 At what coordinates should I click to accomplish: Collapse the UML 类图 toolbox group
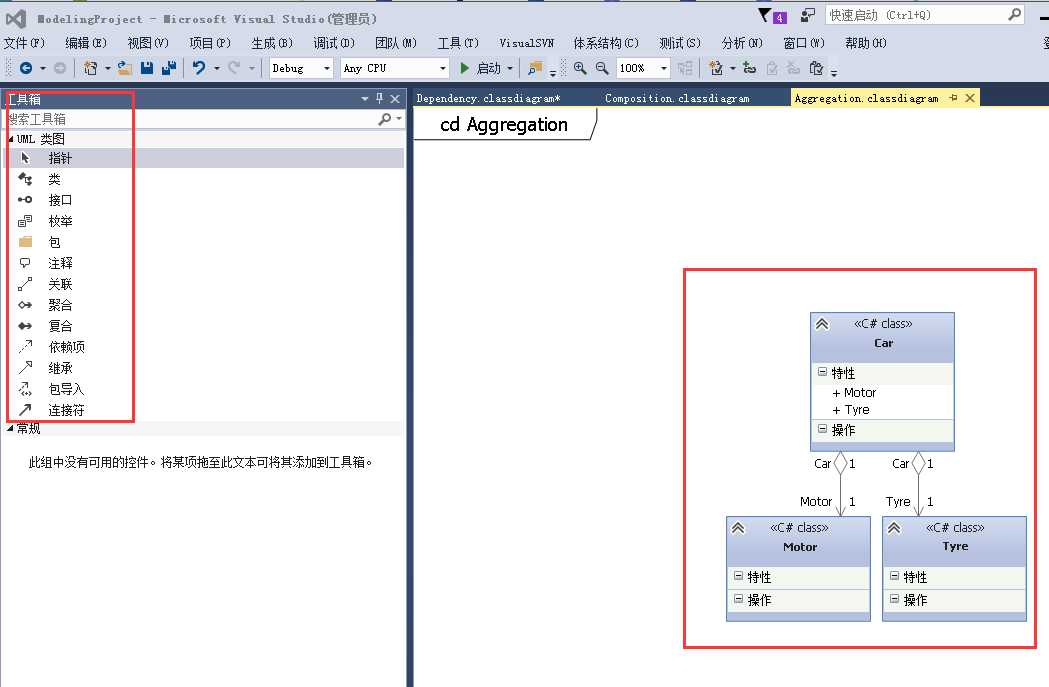tap(11, 139)
